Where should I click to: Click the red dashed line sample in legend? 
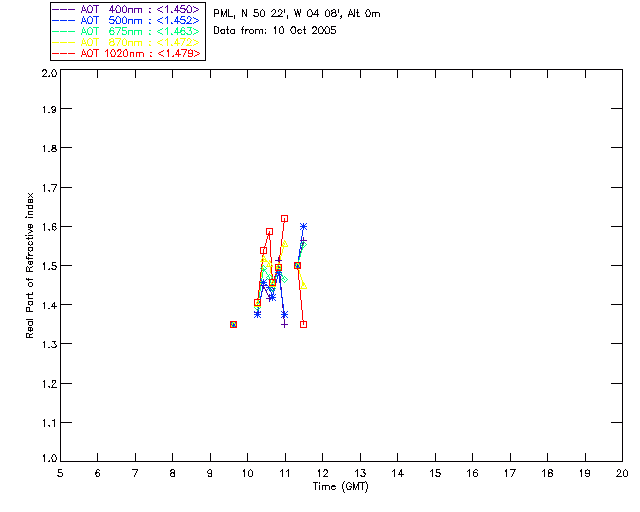(x=64, y=53)
